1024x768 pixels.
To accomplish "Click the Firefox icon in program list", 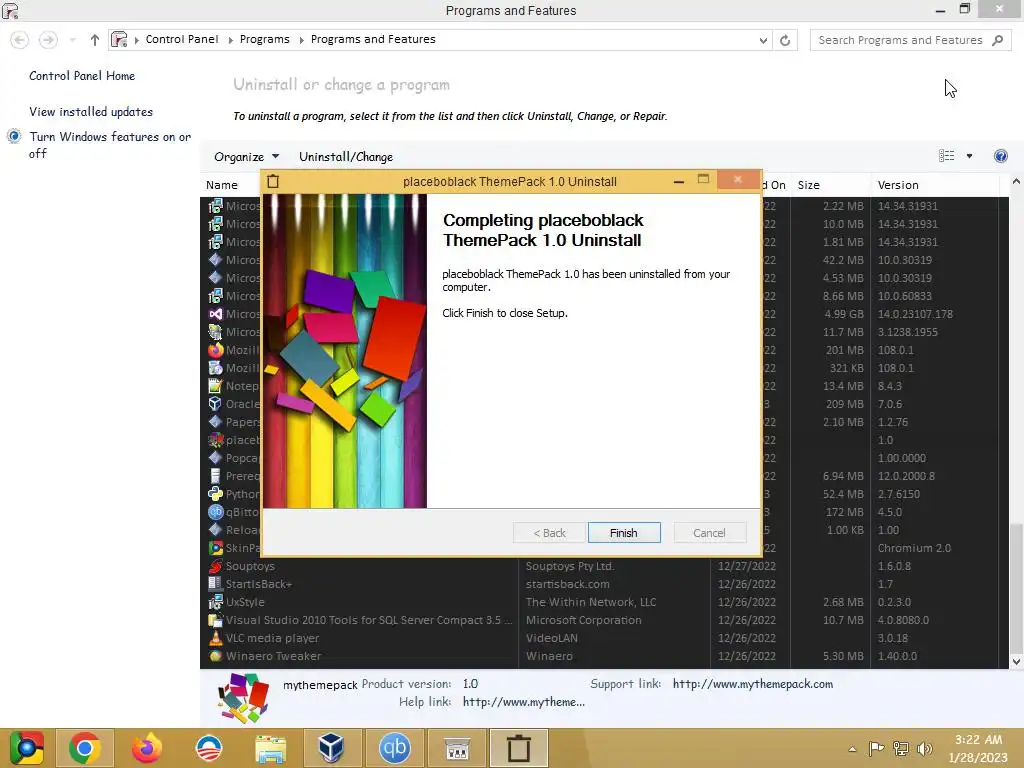I will click(216, 350).
